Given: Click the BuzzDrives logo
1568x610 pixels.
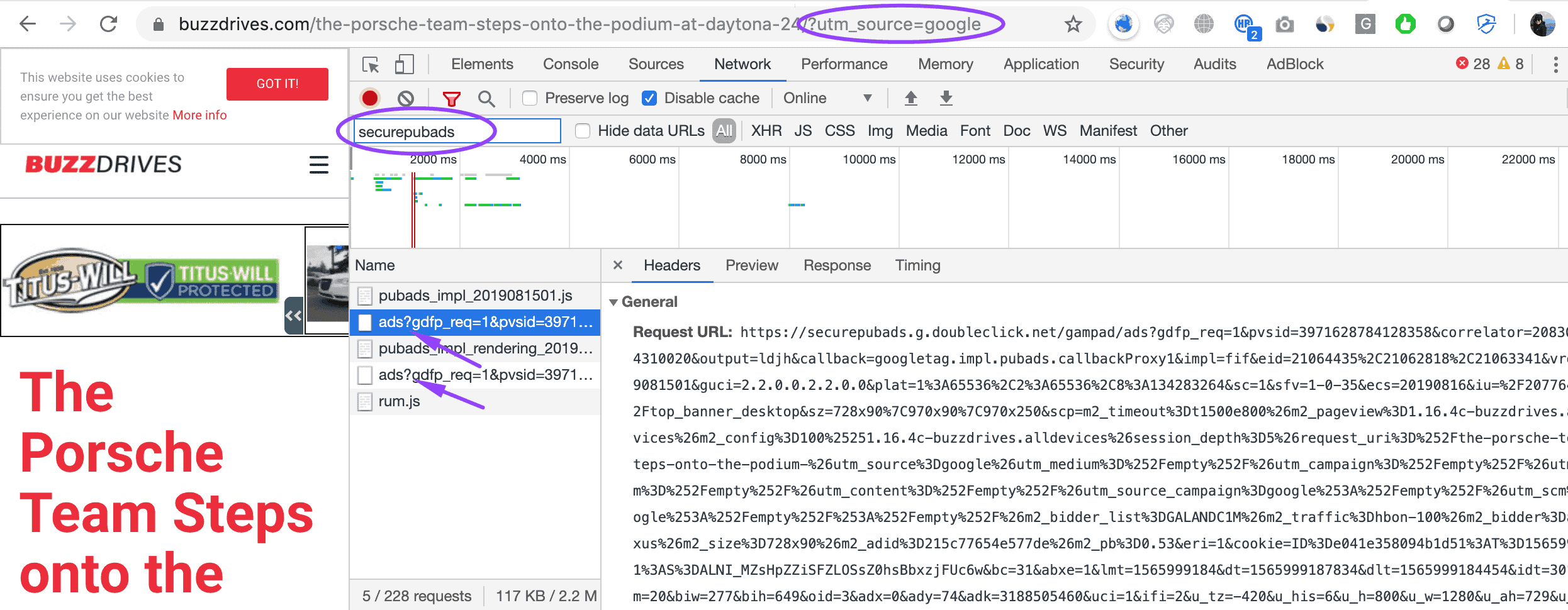Looking at the screenshot, I should pyautogui.click(x=103, y=165).
